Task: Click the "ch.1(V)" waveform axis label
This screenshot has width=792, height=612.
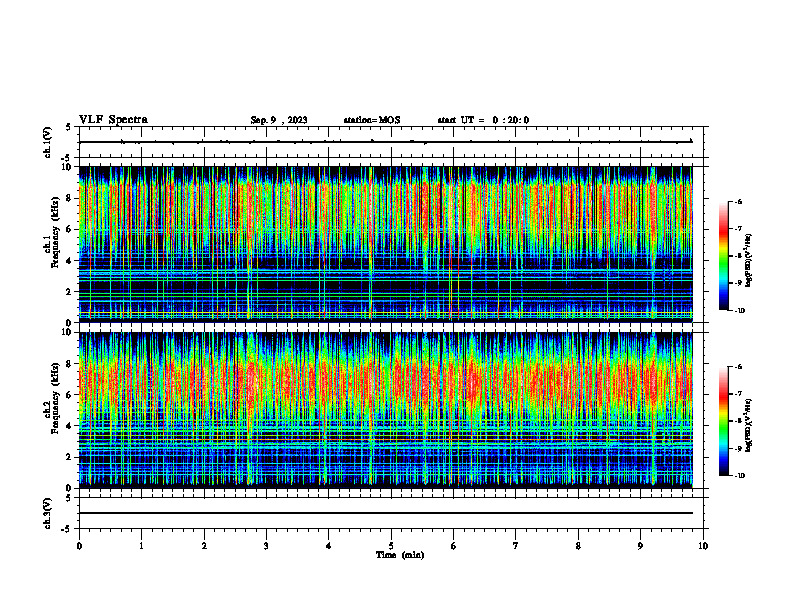Action: [48, 142]
